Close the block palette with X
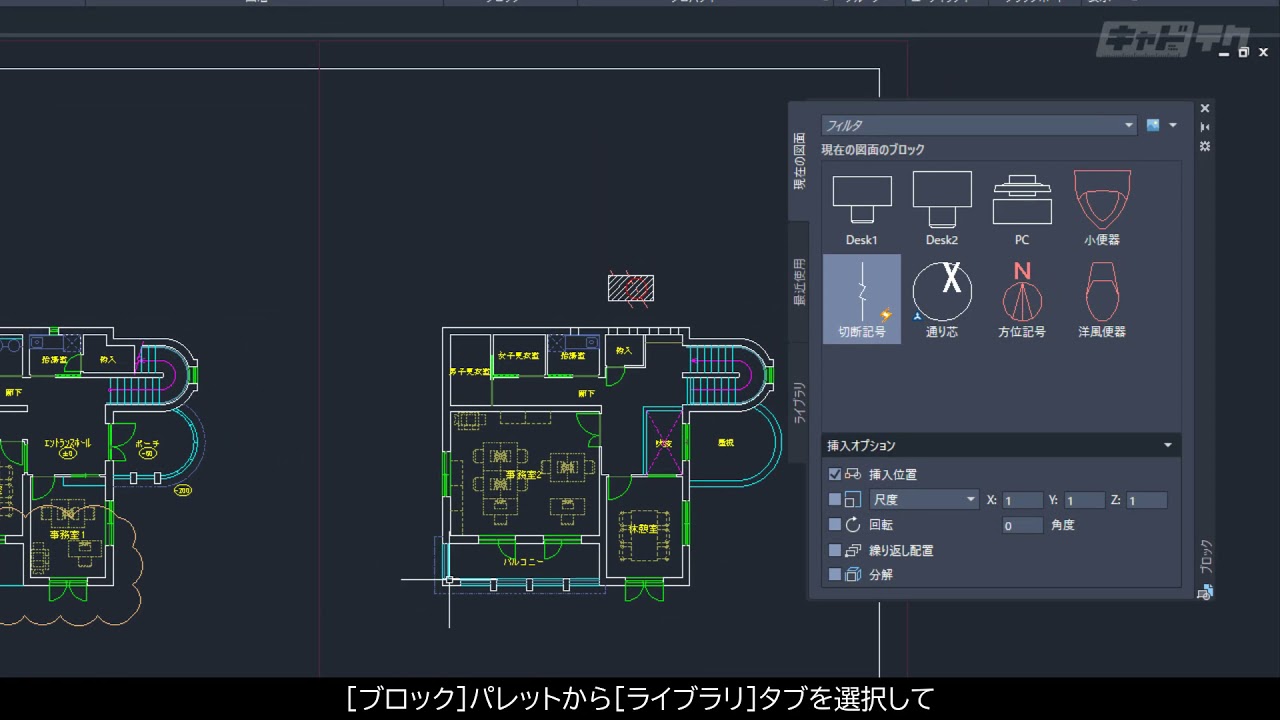1280x720 pixels. (1205, 108)
